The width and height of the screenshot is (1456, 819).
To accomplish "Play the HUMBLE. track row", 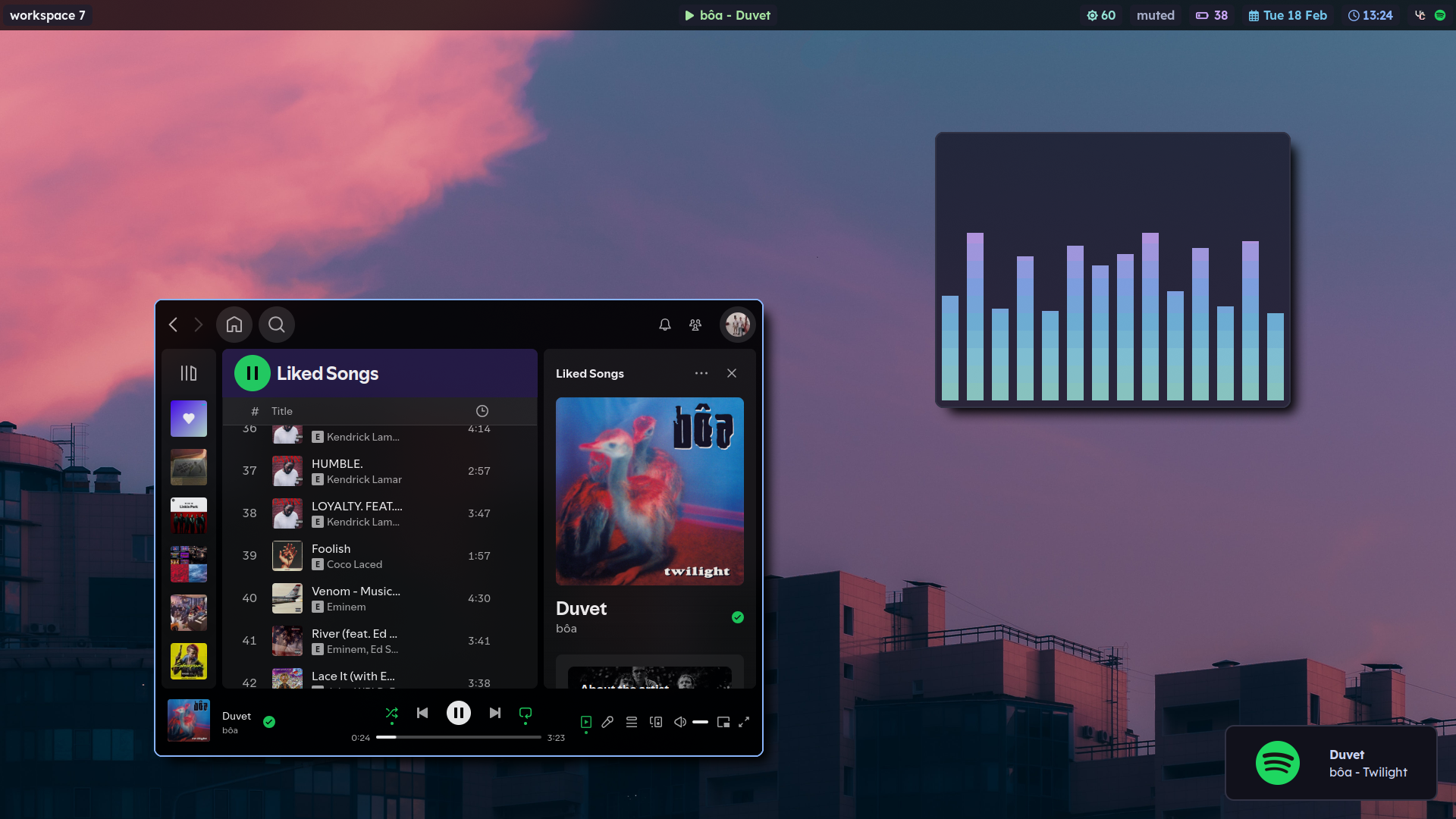I will (380, 471).
